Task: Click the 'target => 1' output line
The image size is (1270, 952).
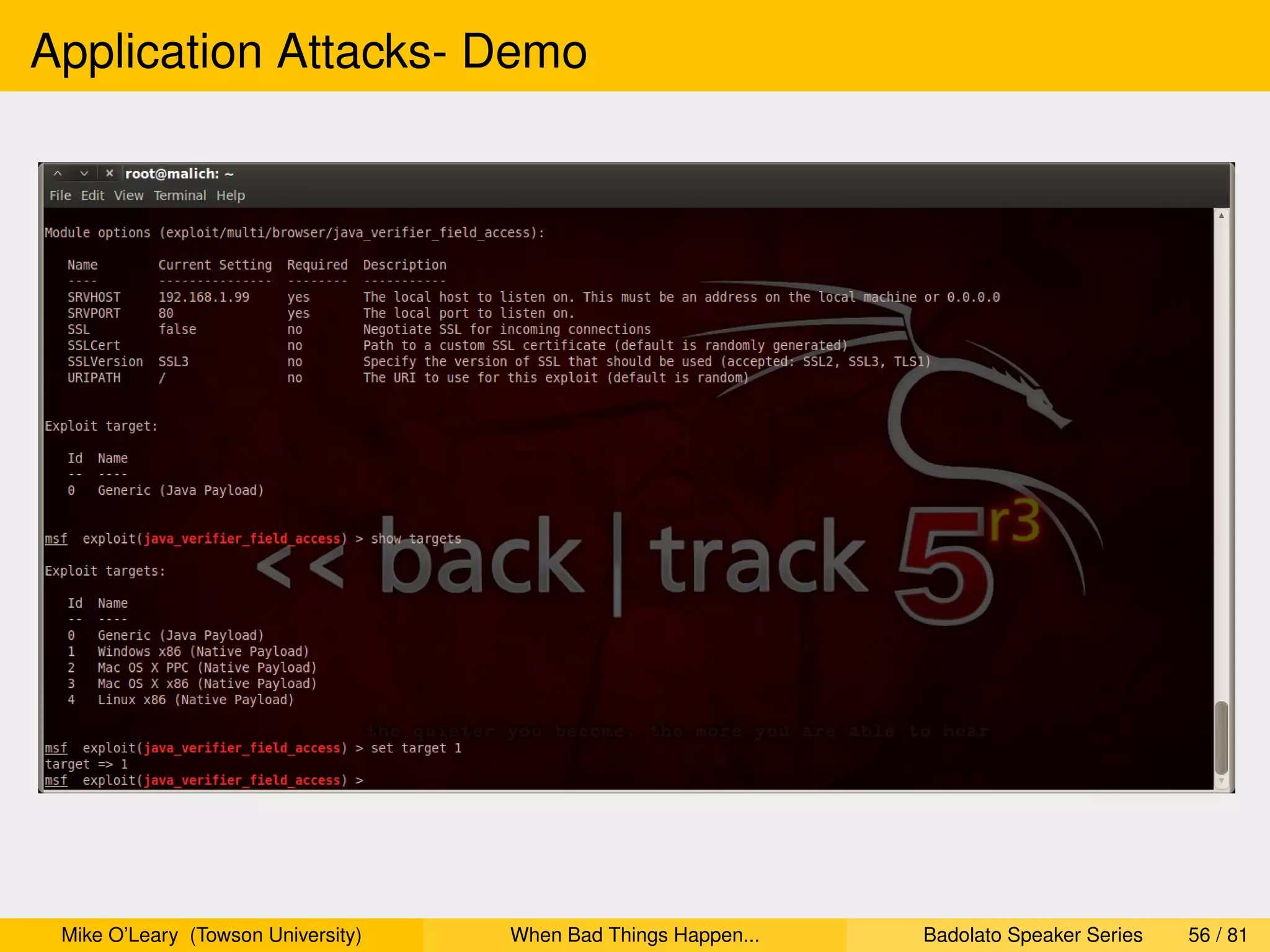Action: 86,765
